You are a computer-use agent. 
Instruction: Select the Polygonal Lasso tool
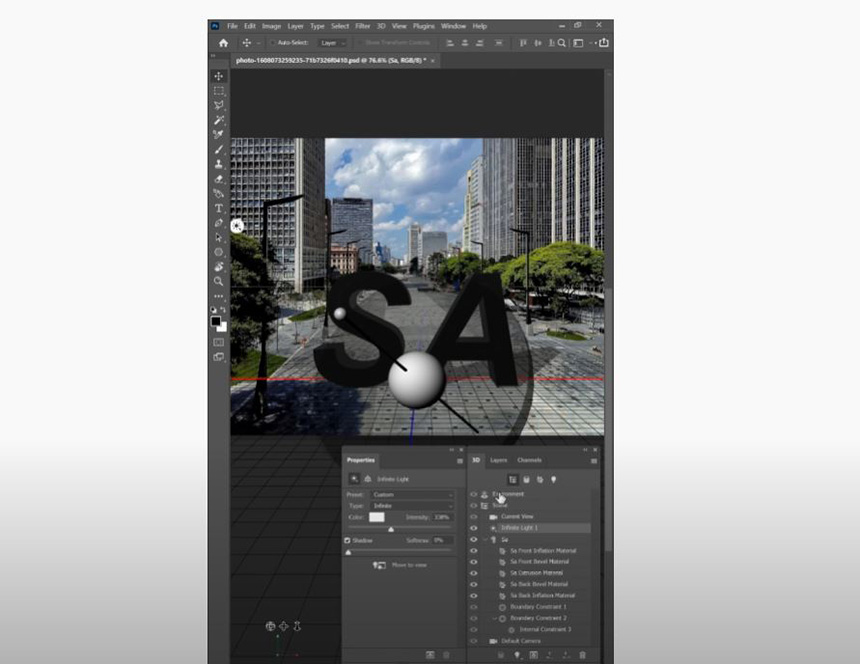(x=219, y=105)
